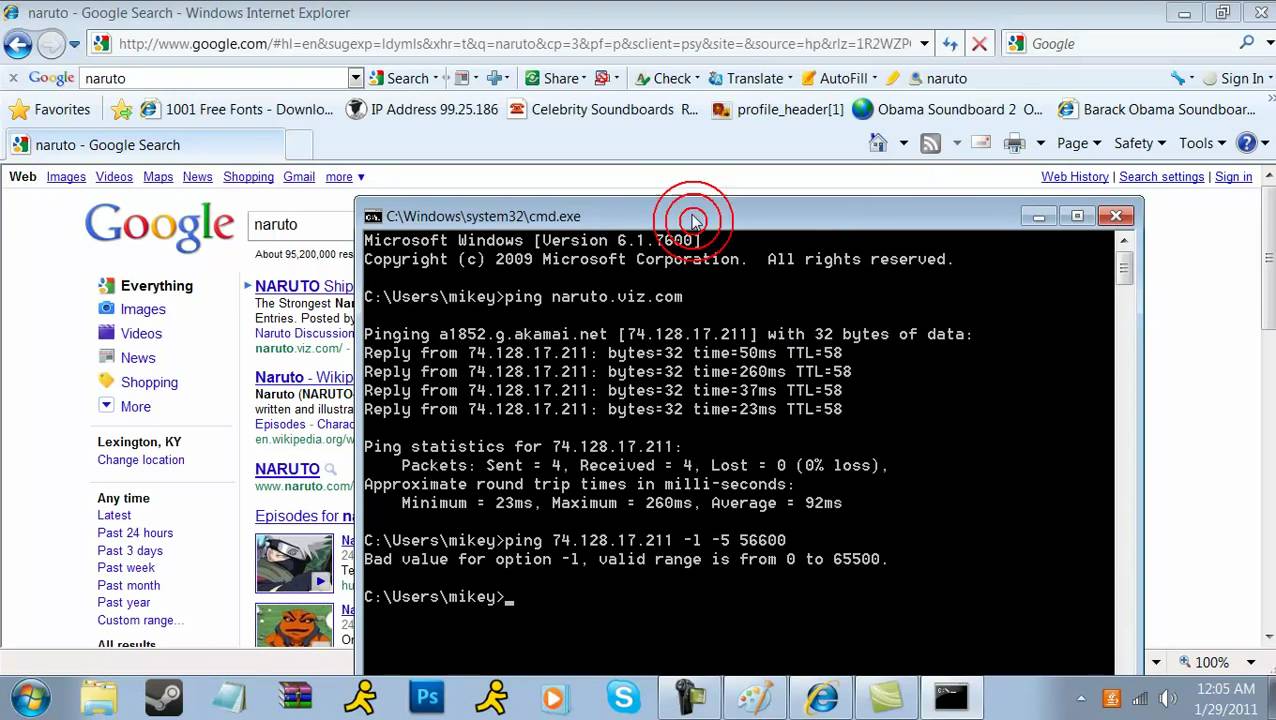Open the Safety dropdown menu
This screenshot has width=1276, height=720.
click(1139, 144)
